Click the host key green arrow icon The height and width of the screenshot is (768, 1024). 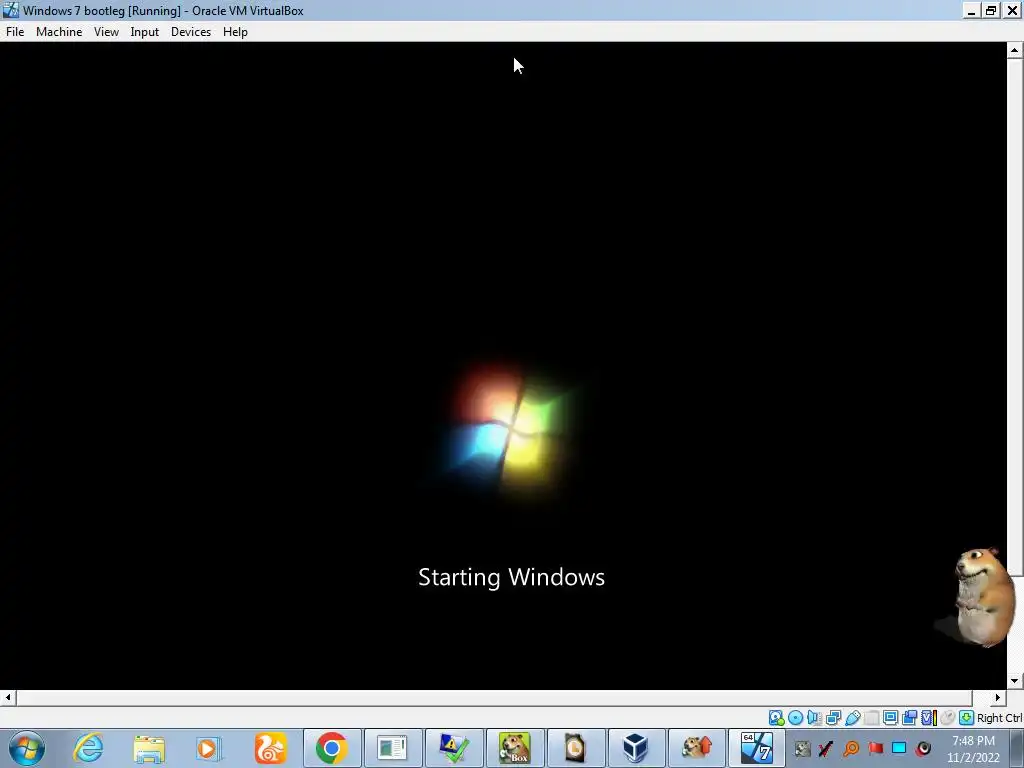(x=967, y=718)
